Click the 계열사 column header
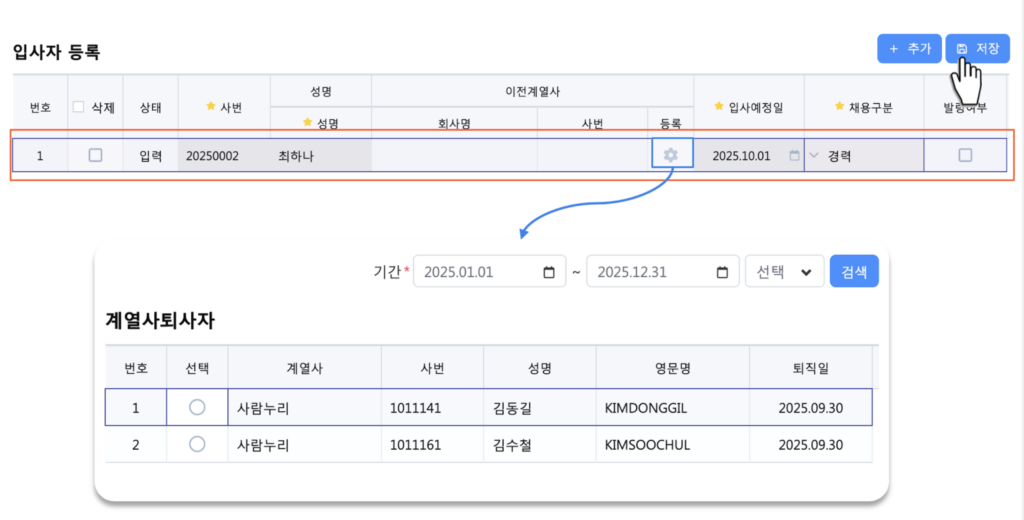 [304, 368]
